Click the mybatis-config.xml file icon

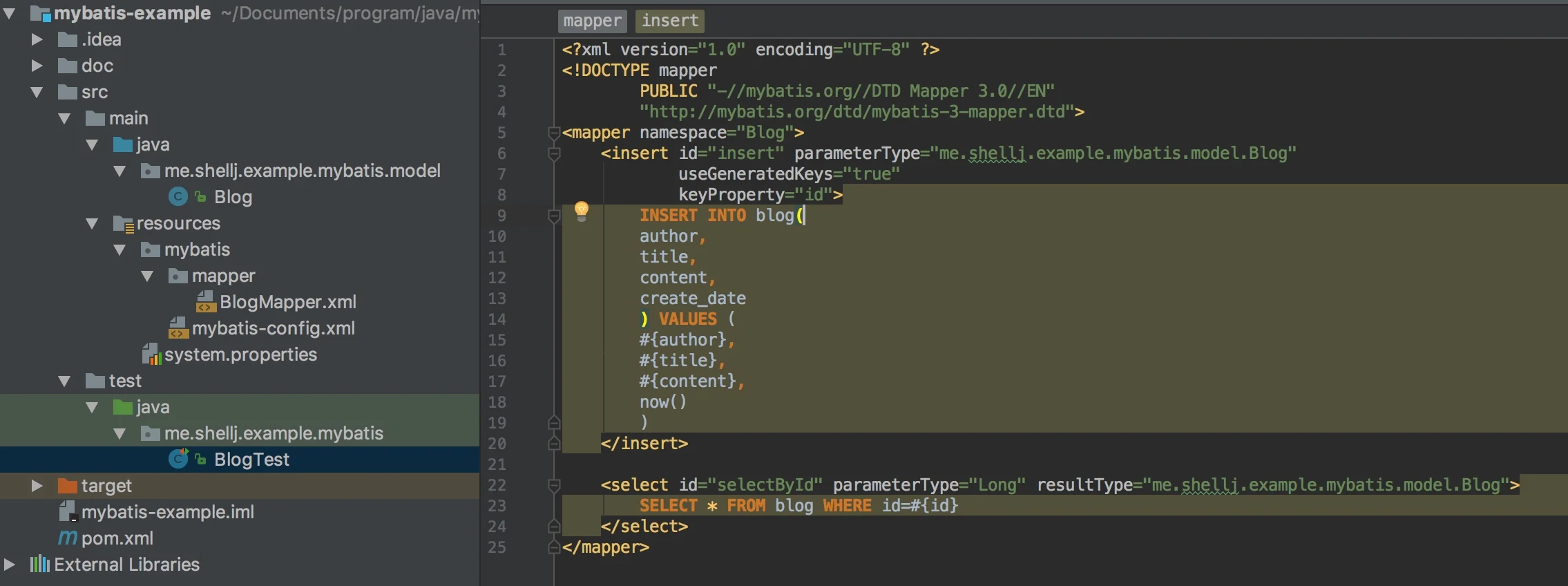[x=178, y=328]
